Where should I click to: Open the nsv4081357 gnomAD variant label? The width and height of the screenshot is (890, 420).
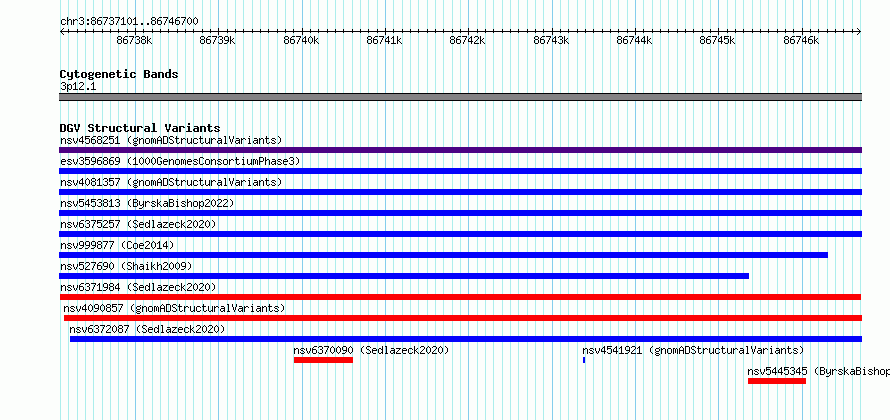coord(171,182)
